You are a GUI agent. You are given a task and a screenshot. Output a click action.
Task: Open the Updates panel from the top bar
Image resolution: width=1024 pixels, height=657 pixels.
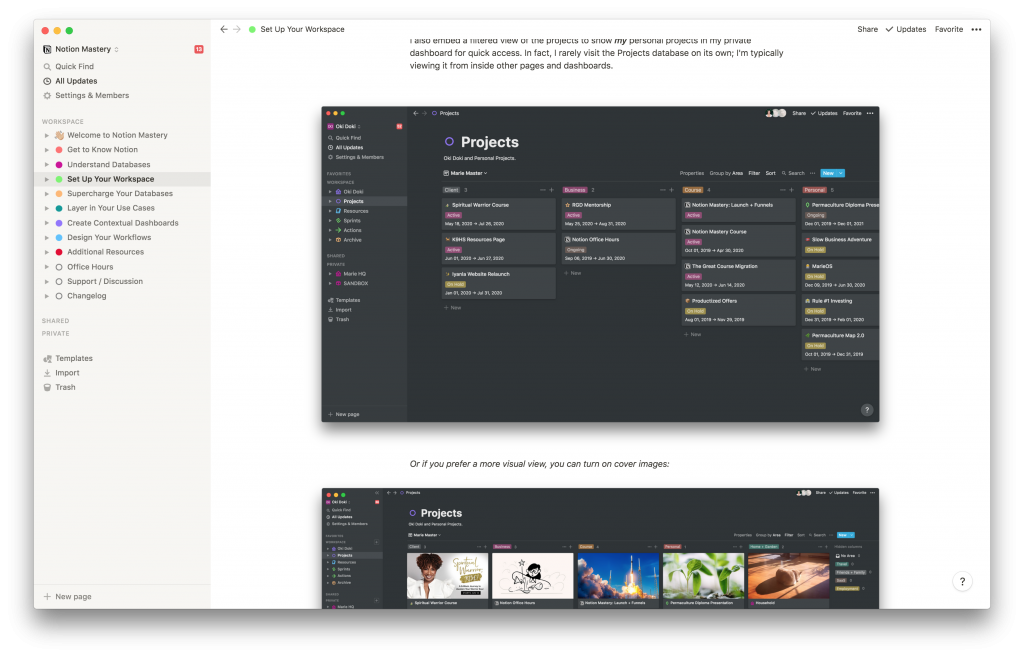(906, 29)
